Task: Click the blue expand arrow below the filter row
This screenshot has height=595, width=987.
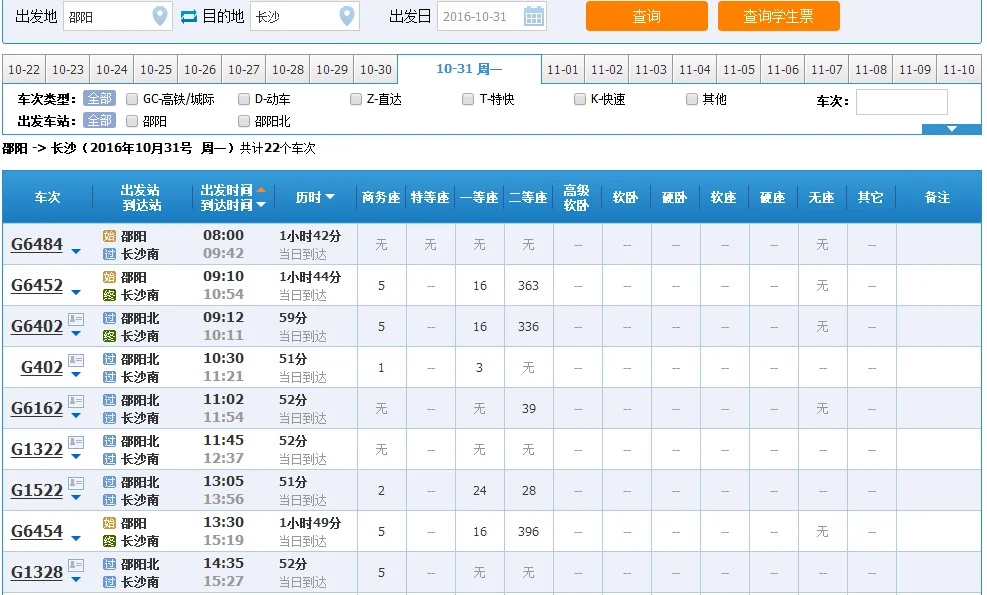Action: click(952, 129)
